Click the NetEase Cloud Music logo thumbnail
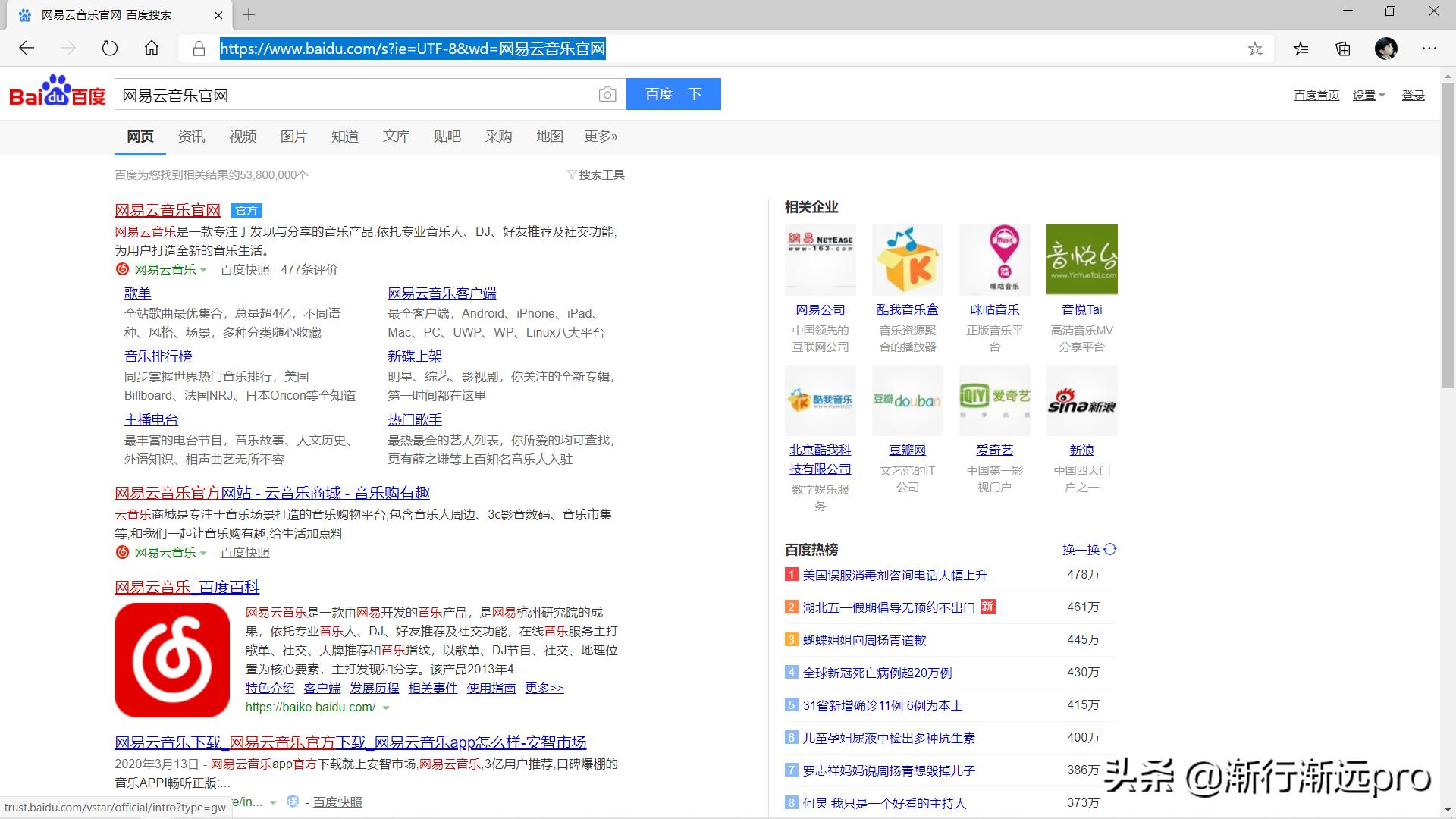Screen dimensions: 1456x819 coord(172,660)
